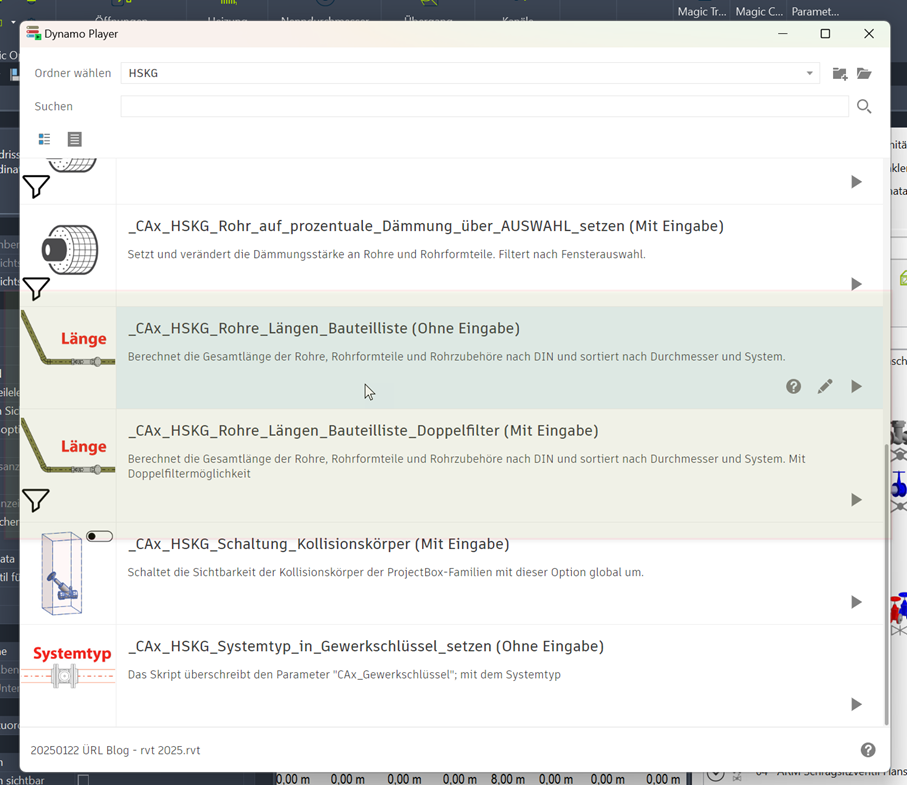Edit the Rohre_Längen_Bauteilliste script with pencil
The image size is (907, 785).
click(824, 386)
